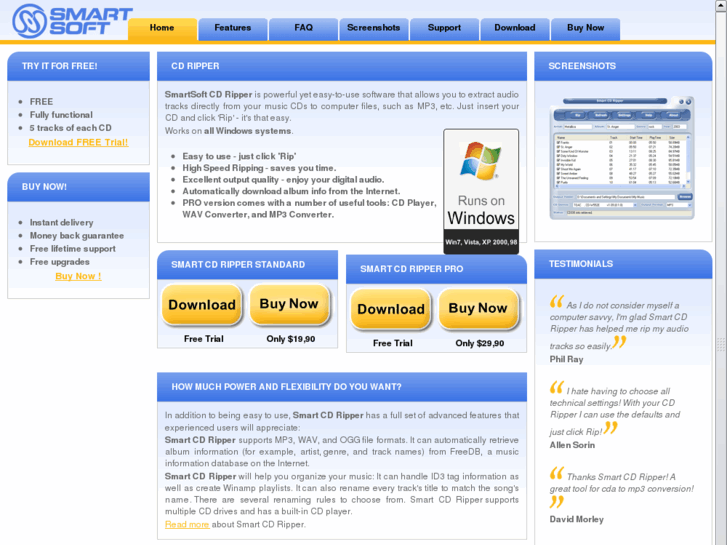This screenshot has width=727, height=545.
Task: Click 'Easy to use - just click Rip' bullet
Action: (239, 156)
